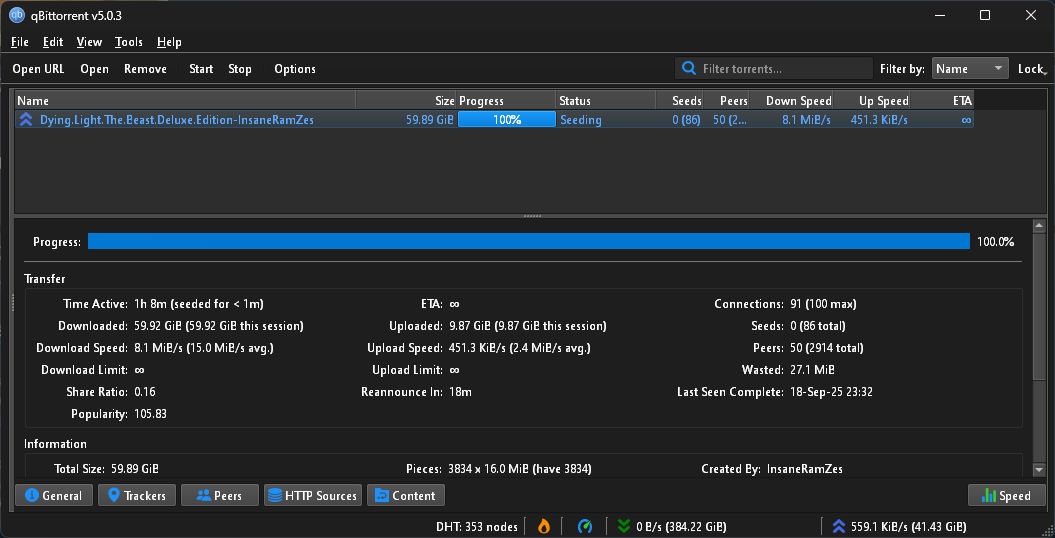Sort by Down Speed column header
This screenshot has width=1055, height=538.
pos(791,101)
